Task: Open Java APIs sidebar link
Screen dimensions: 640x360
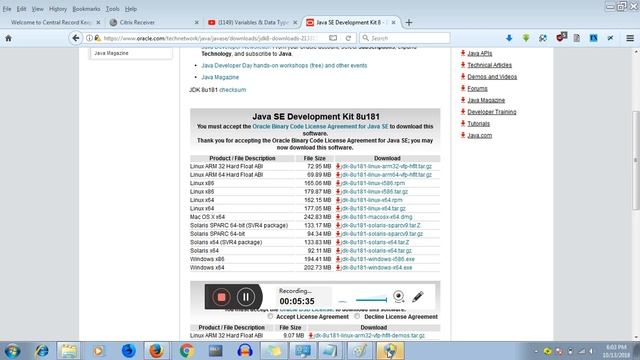Action: click(480, 53)
